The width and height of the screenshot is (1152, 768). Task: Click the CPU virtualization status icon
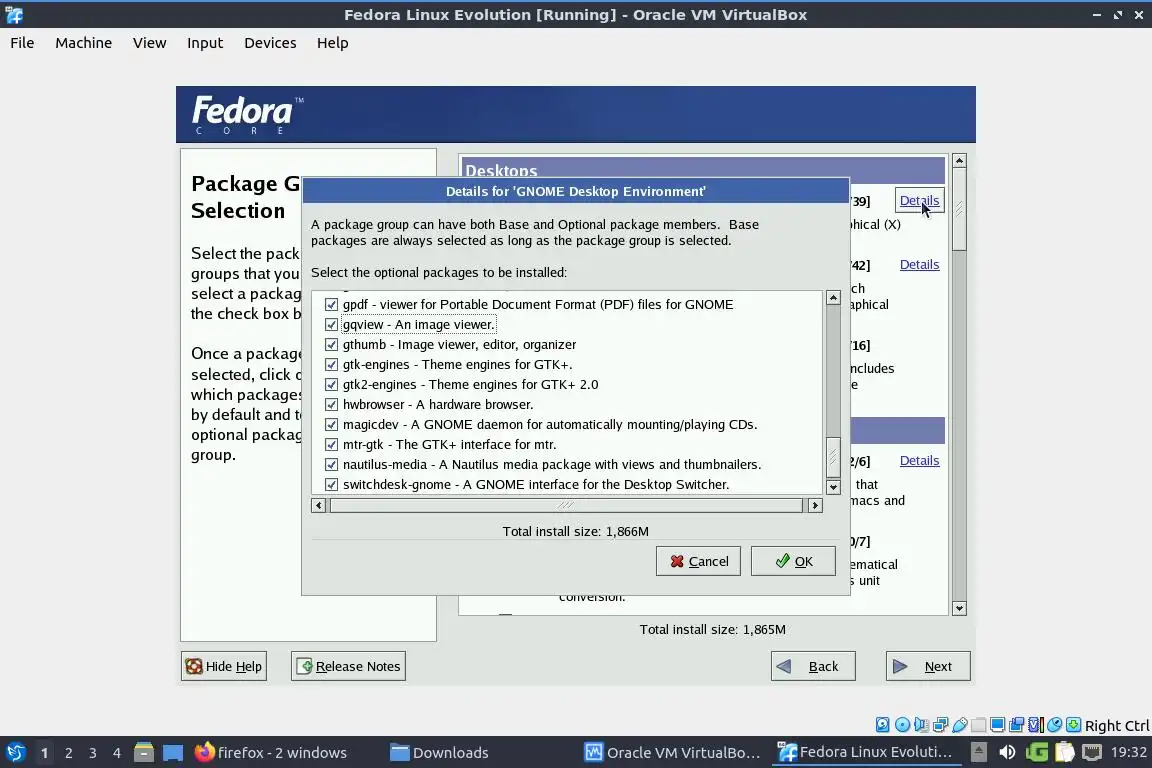(1035, 725)
